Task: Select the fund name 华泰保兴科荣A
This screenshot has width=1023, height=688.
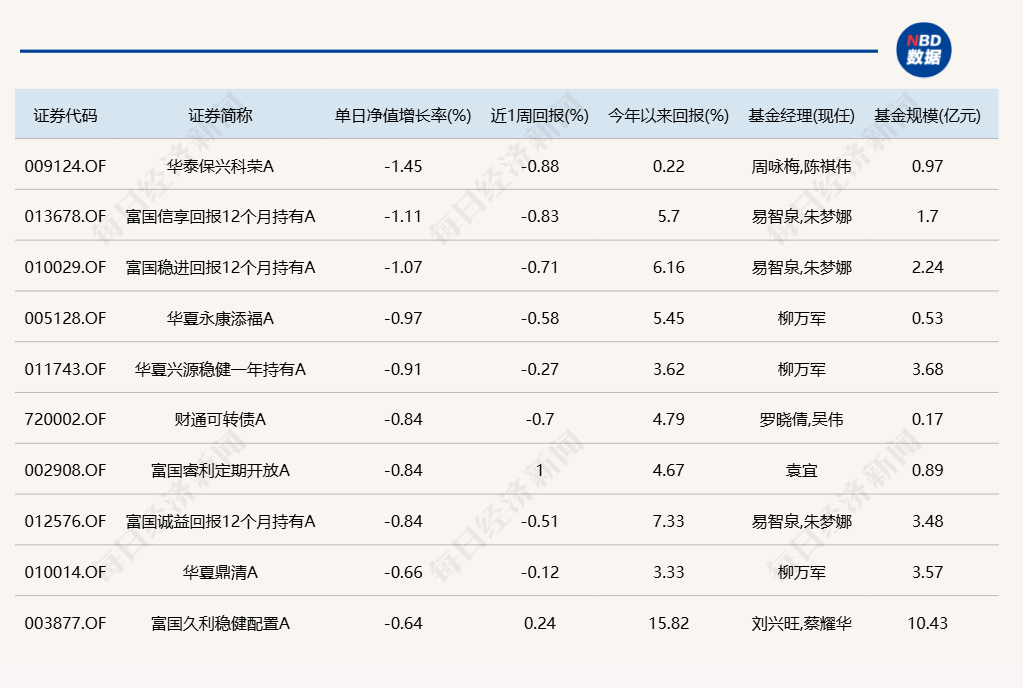Action: pos(220,166)
